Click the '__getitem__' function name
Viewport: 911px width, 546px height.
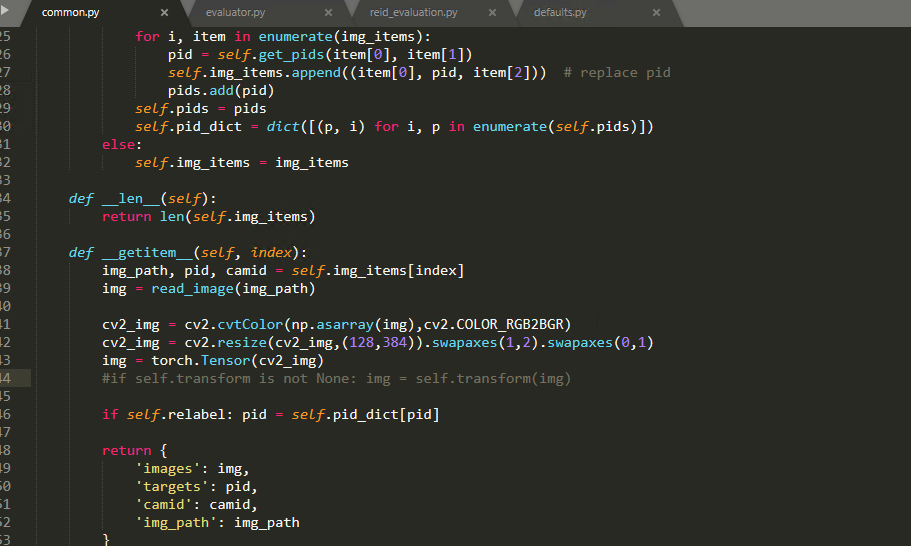(x=147, y=253)
